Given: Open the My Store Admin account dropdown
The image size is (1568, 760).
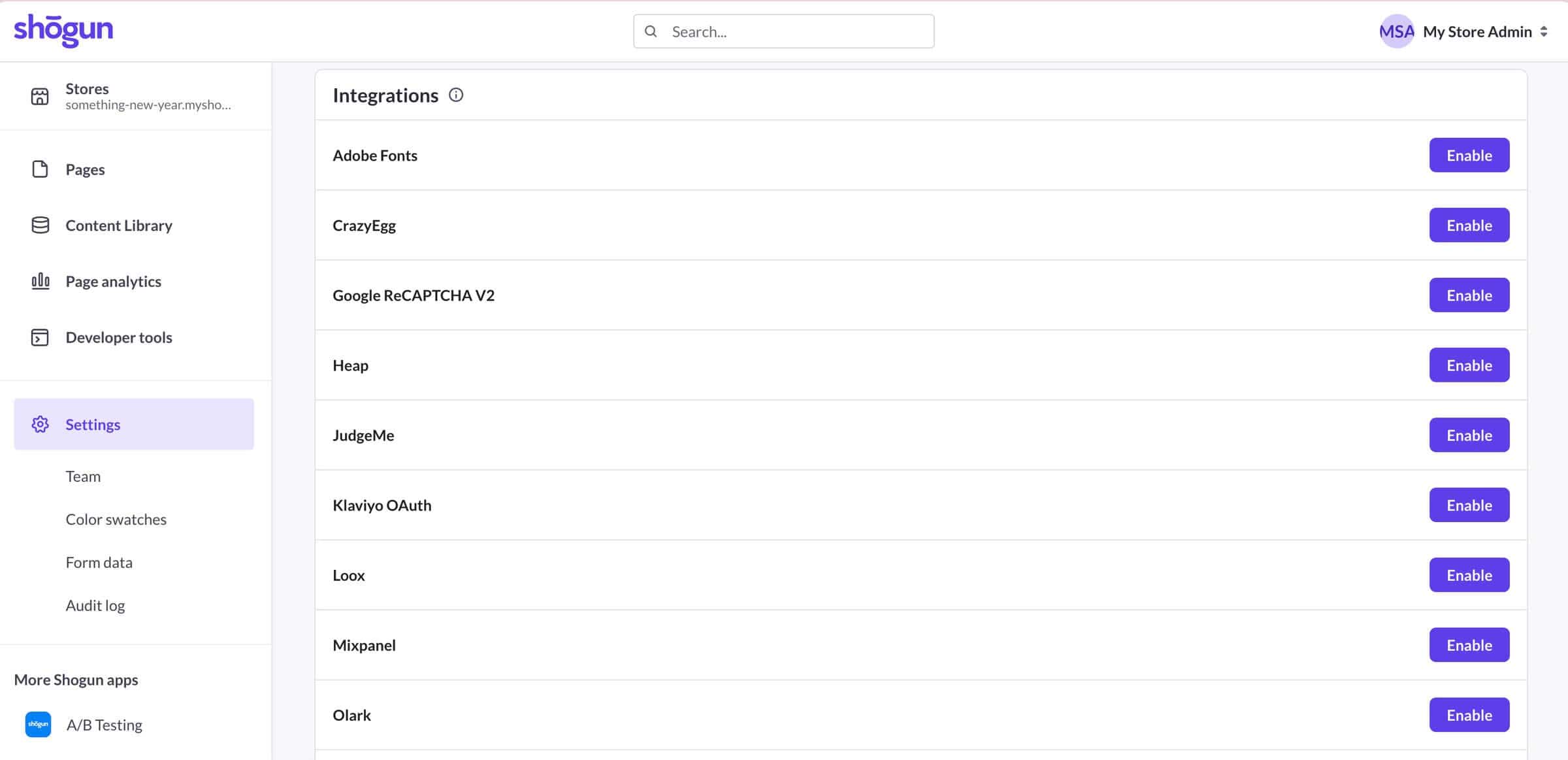Looking at the screenshot, I should click(1485, 31).
